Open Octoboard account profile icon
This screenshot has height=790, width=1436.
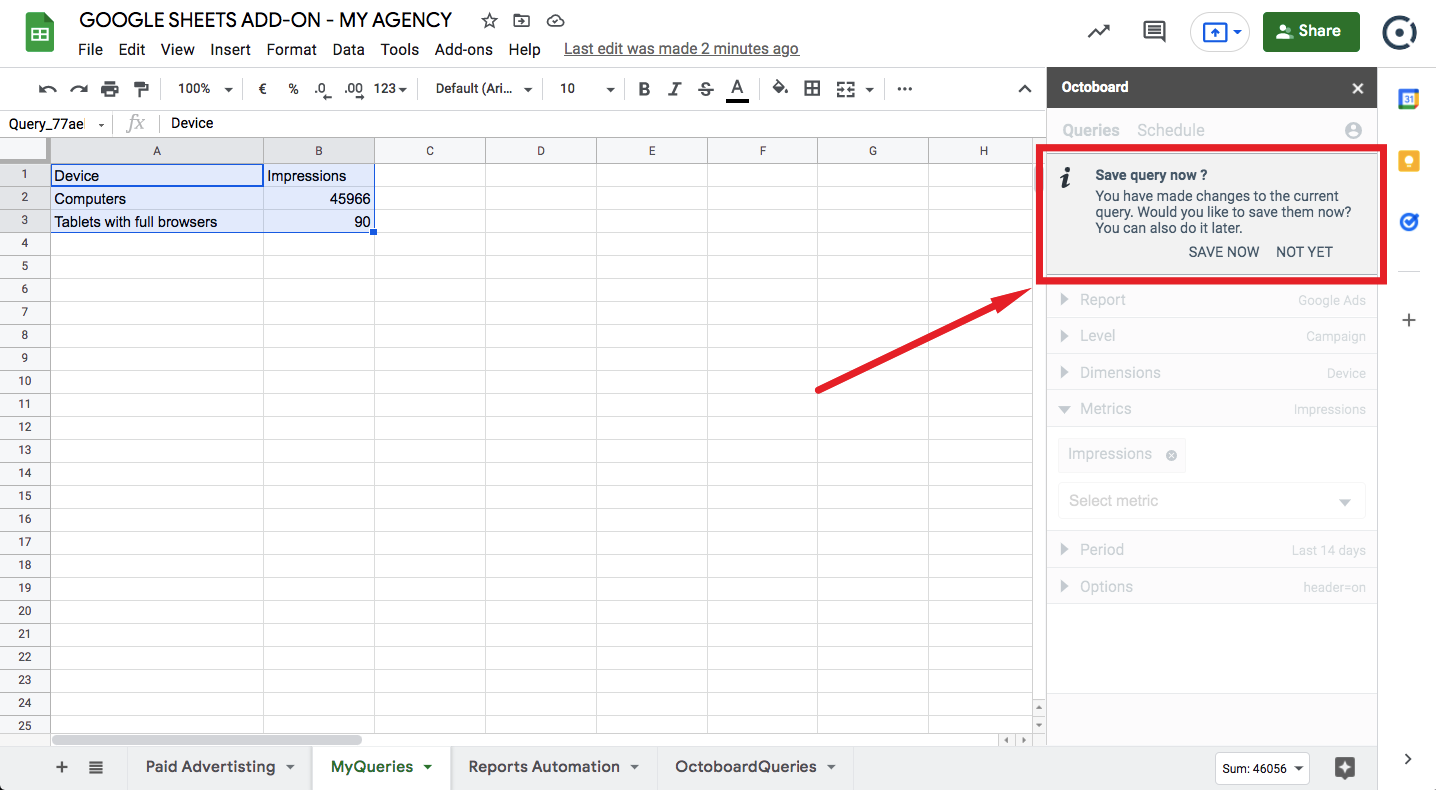pyautogui.click(x=1353, y=131)
